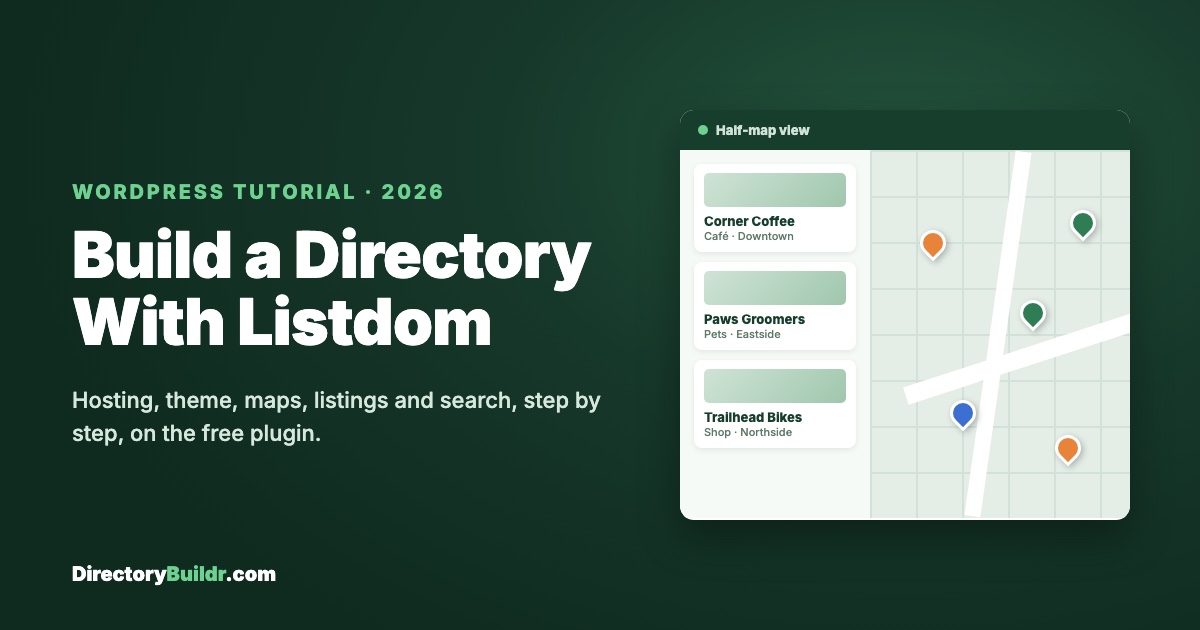Click the "Shop · Northside" label
Image resolution: width=1200 pixels, height=630 pixels.
[748, 433]
